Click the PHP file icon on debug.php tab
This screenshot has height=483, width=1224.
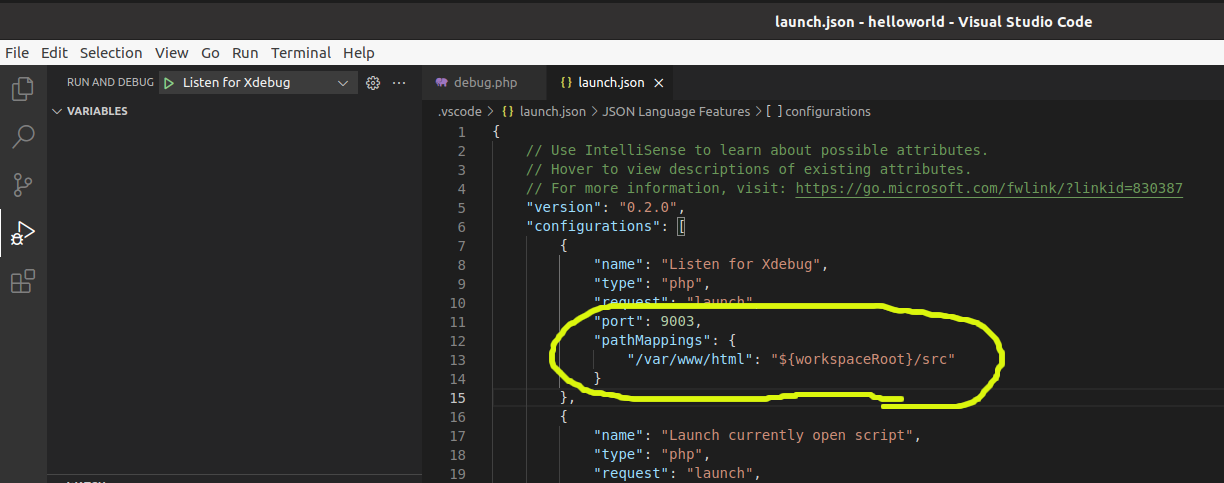[441, 83]
